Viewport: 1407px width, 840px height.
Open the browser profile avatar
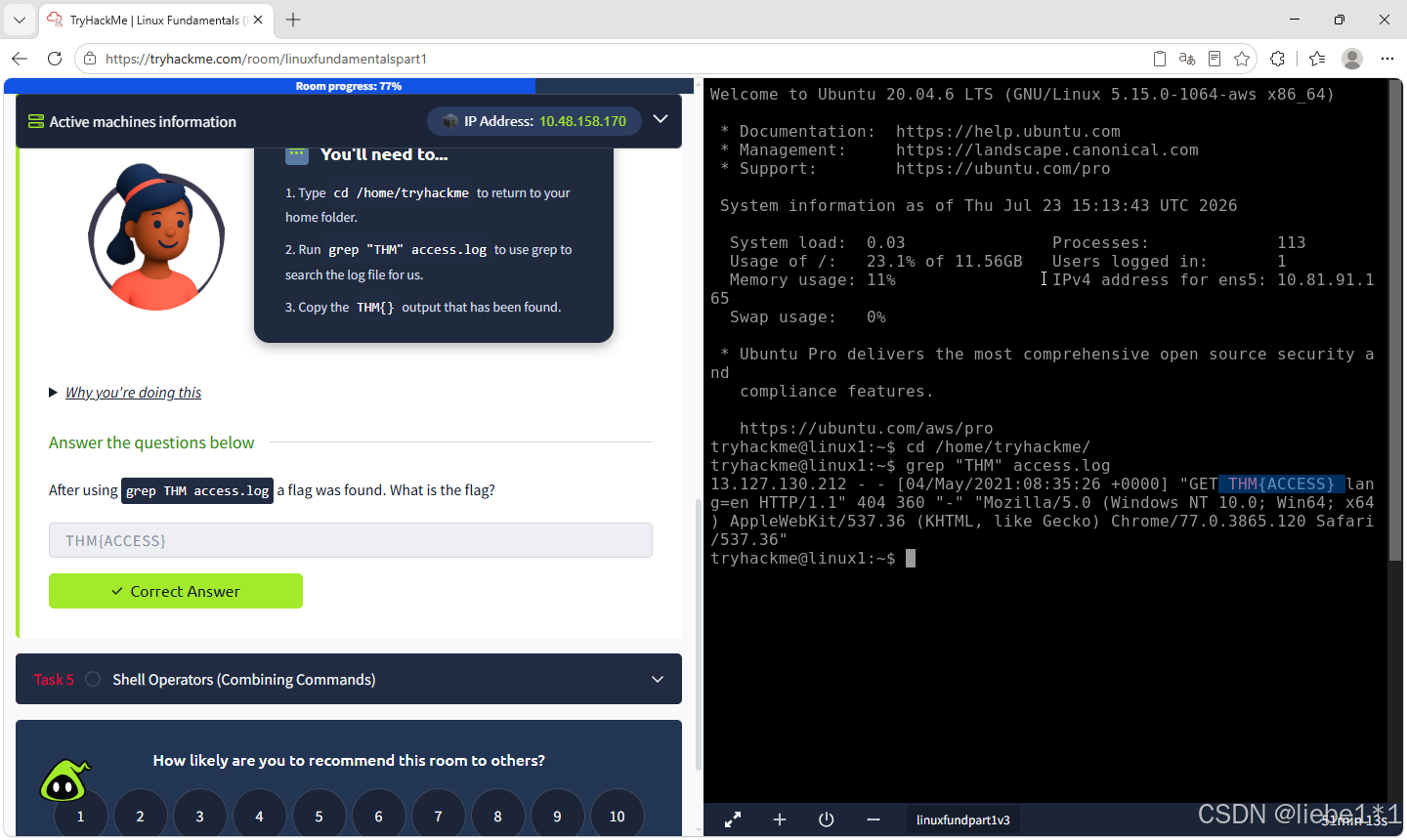coord(1352,59)
